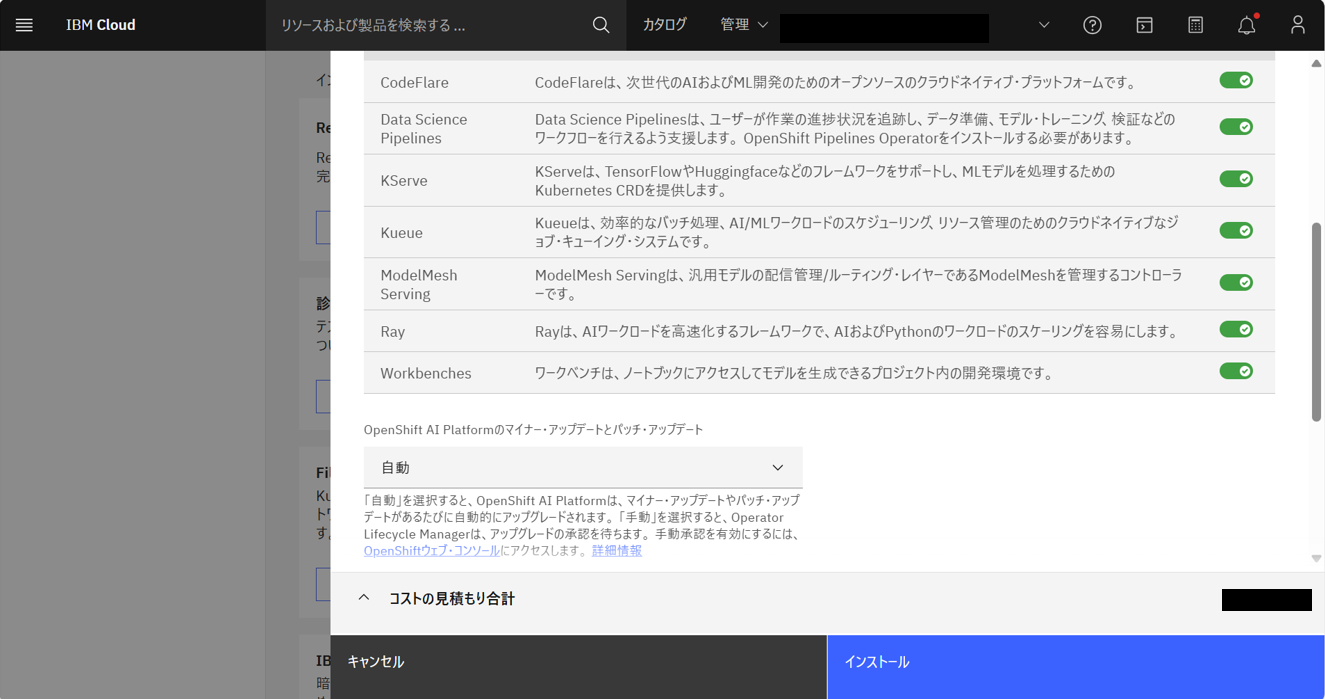This screenshot has height=699, width=1325.
Task: Open the OpenShiftウェブ・コンソール link
Action: tap(432, 551)
